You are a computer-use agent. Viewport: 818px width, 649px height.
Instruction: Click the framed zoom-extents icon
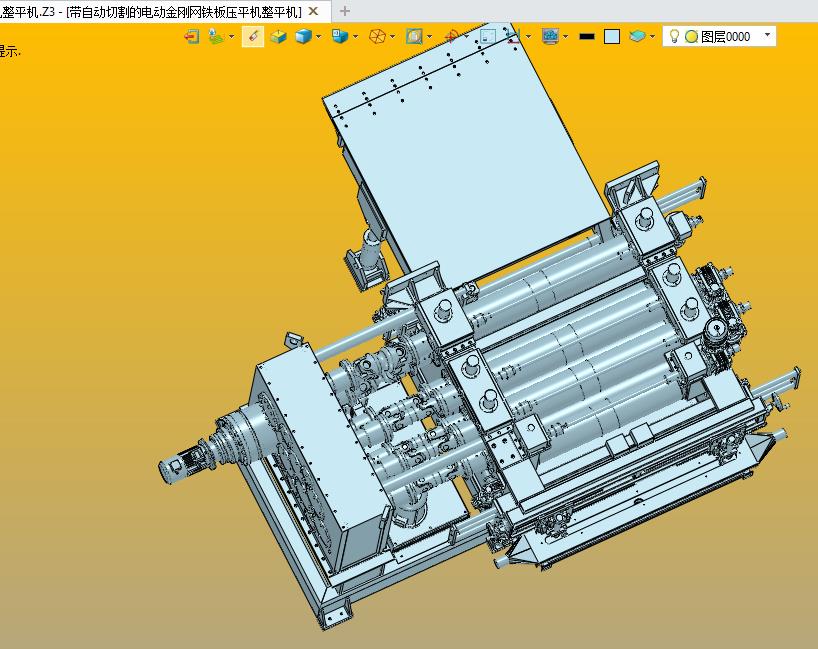(414, 37)
